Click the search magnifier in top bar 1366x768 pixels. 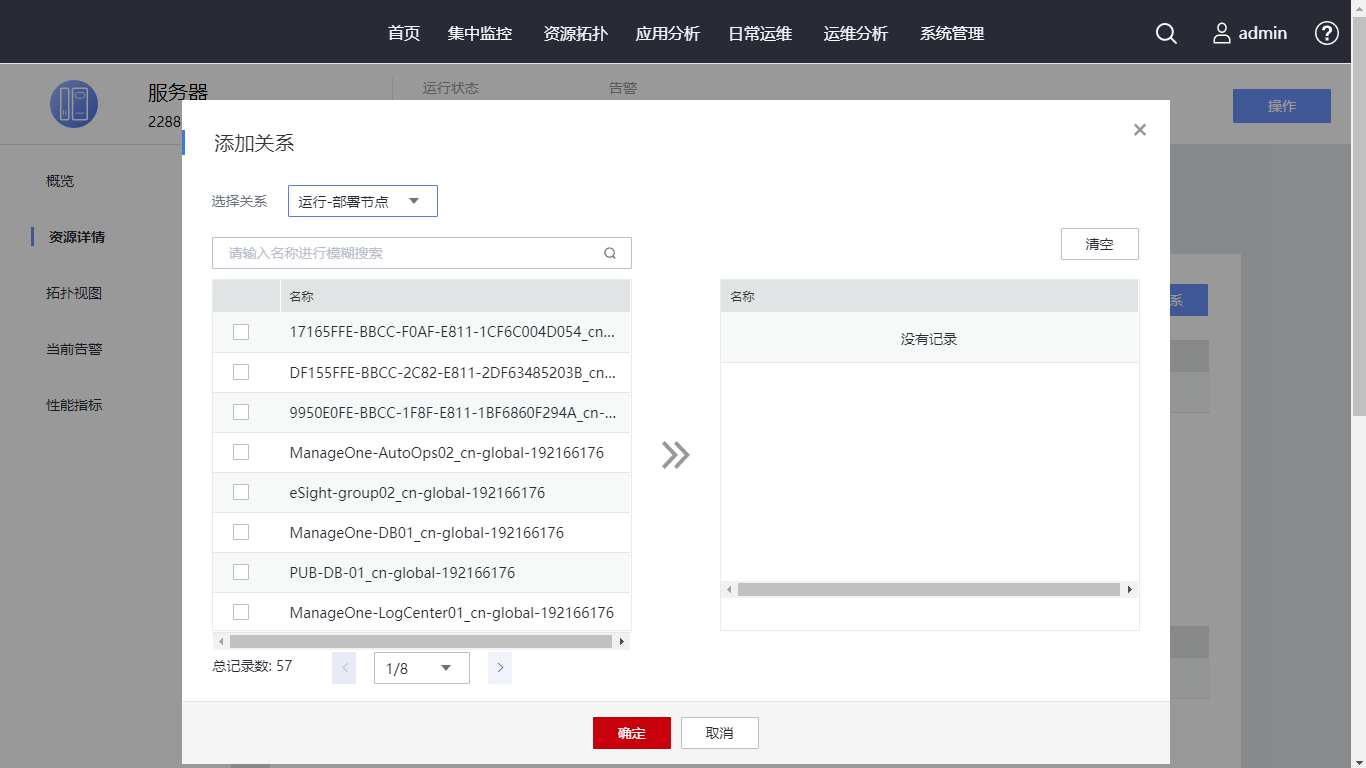(1166, 33)
